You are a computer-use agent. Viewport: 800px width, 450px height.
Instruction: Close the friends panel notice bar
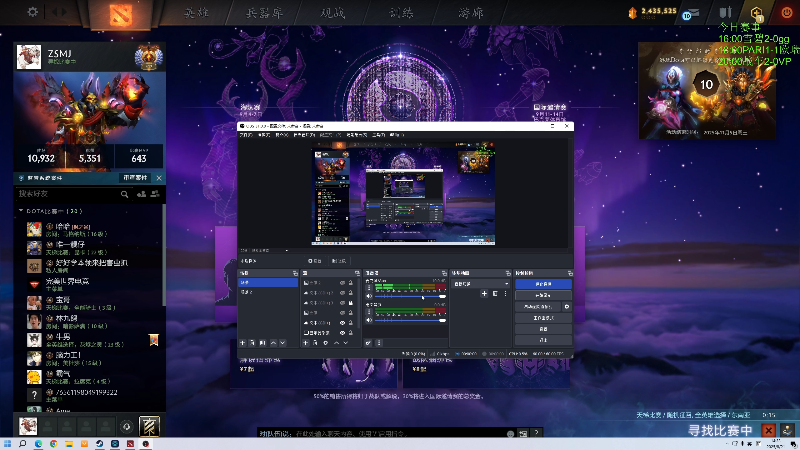159,178
